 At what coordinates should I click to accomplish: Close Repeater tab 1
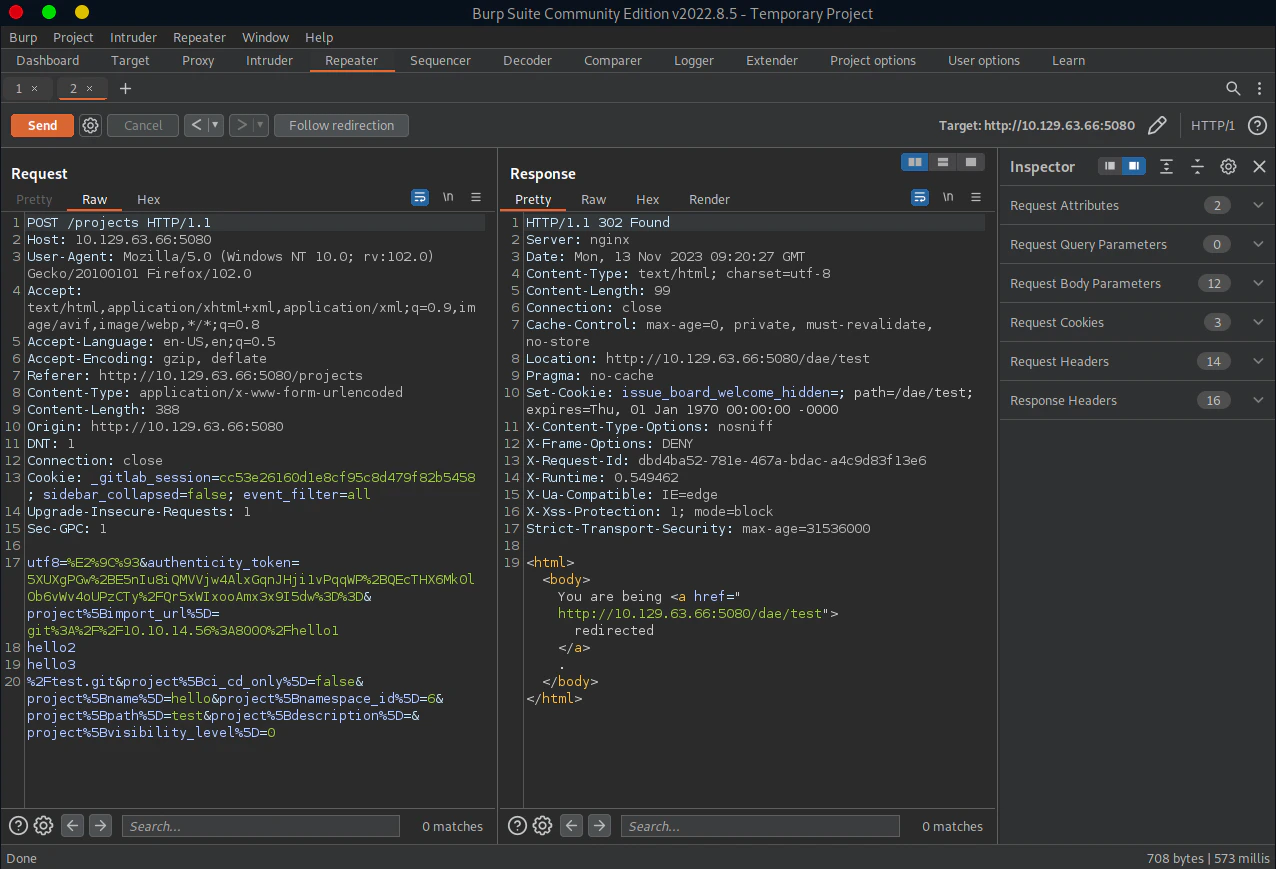point(34,88)
